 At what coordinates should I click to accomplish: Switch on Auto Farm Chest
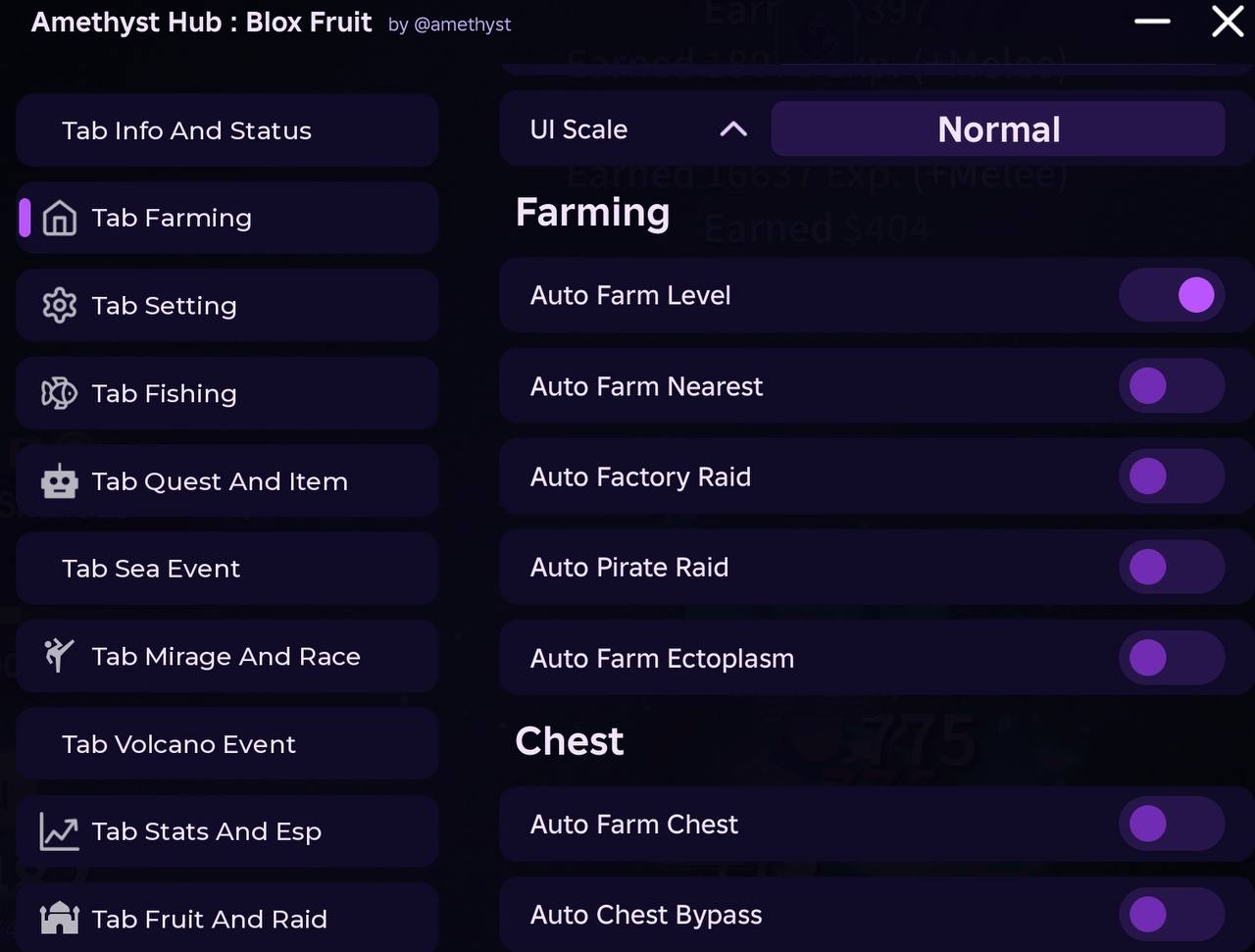coord(1172,824)
